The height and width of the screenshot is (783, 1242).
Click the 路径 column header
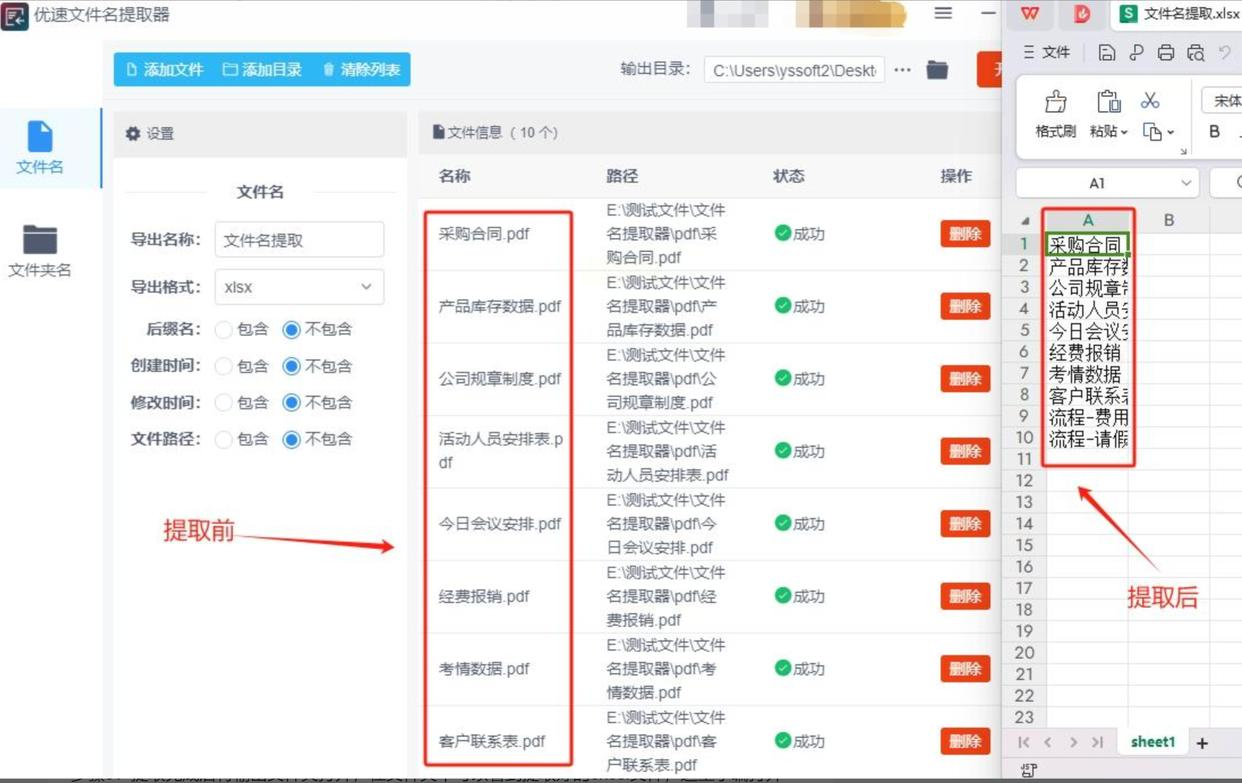622,176
